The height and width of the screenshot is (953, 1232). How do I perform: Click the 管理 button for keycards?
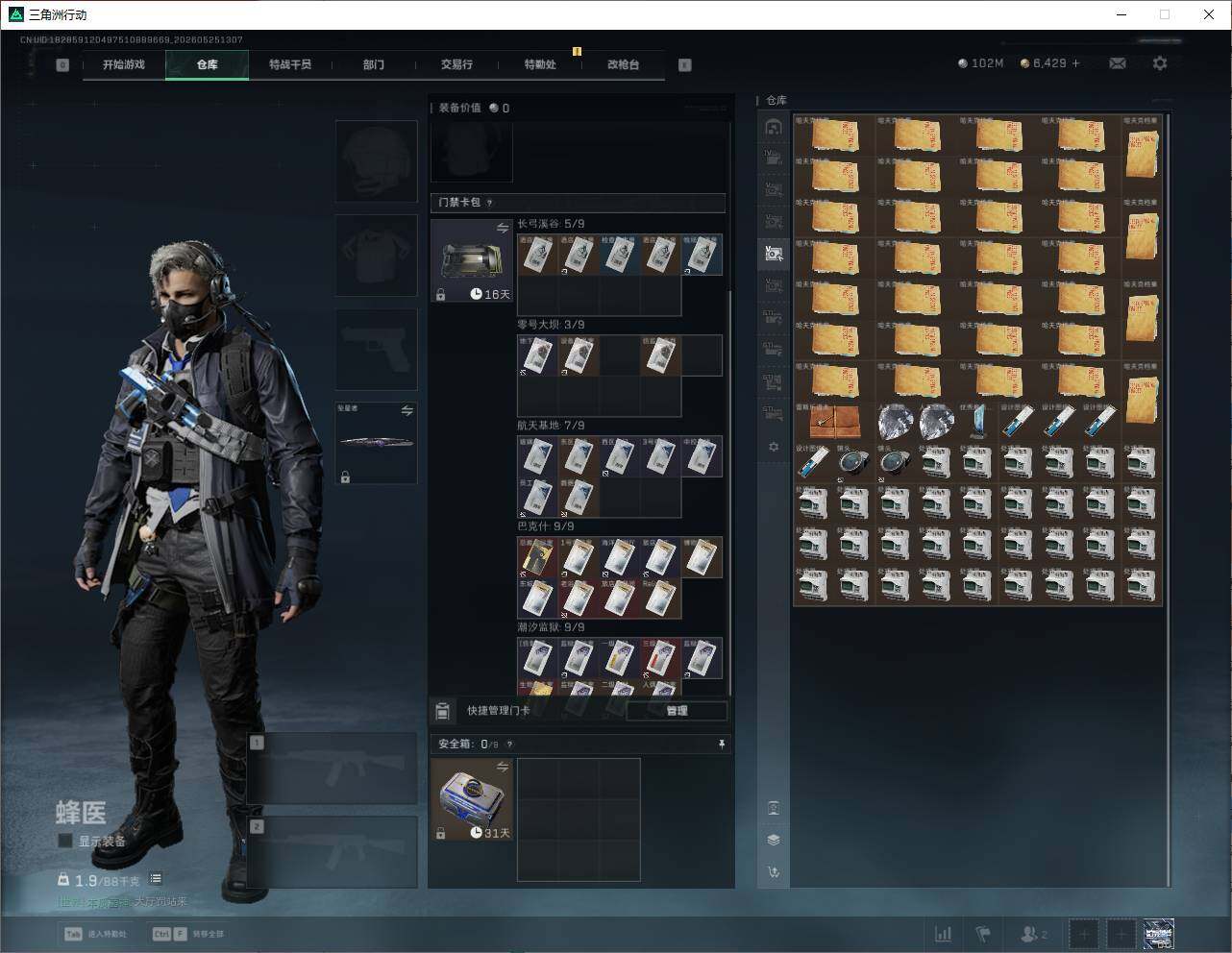[x=677, y=711]
